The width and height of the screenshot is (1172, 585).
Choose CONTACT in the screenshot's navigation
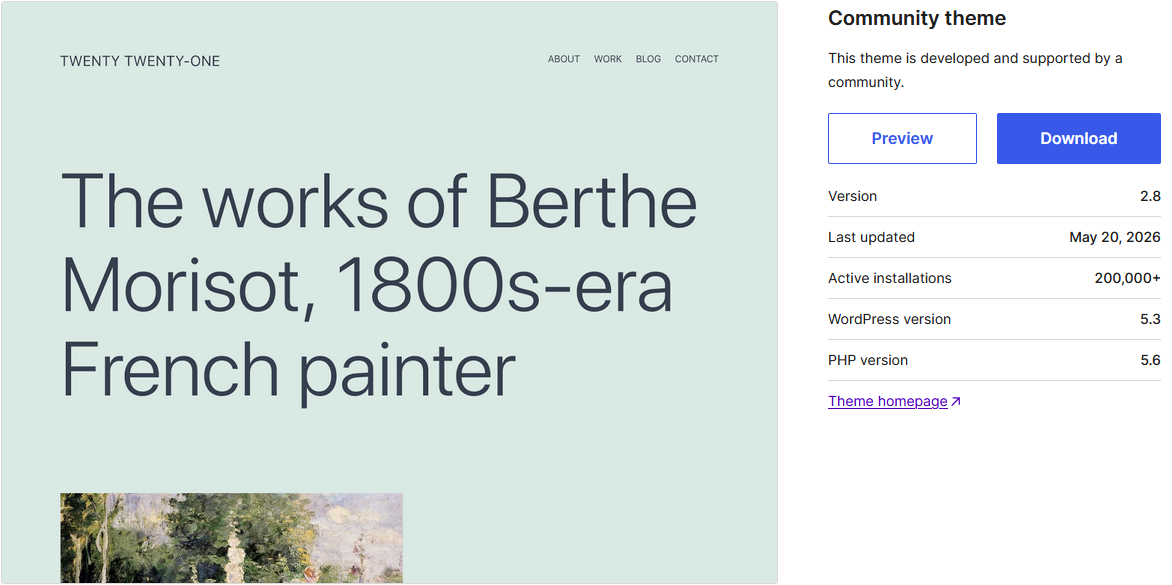[x=697, y=59]
